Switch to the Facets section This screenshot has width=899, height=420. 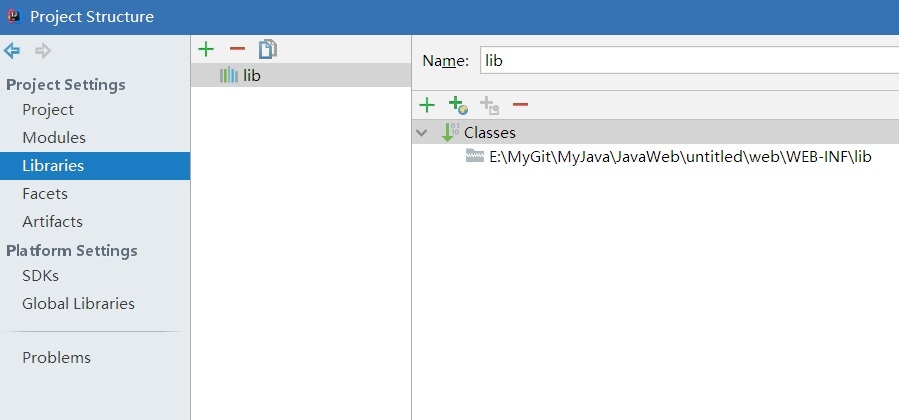[x=45, y=194]
